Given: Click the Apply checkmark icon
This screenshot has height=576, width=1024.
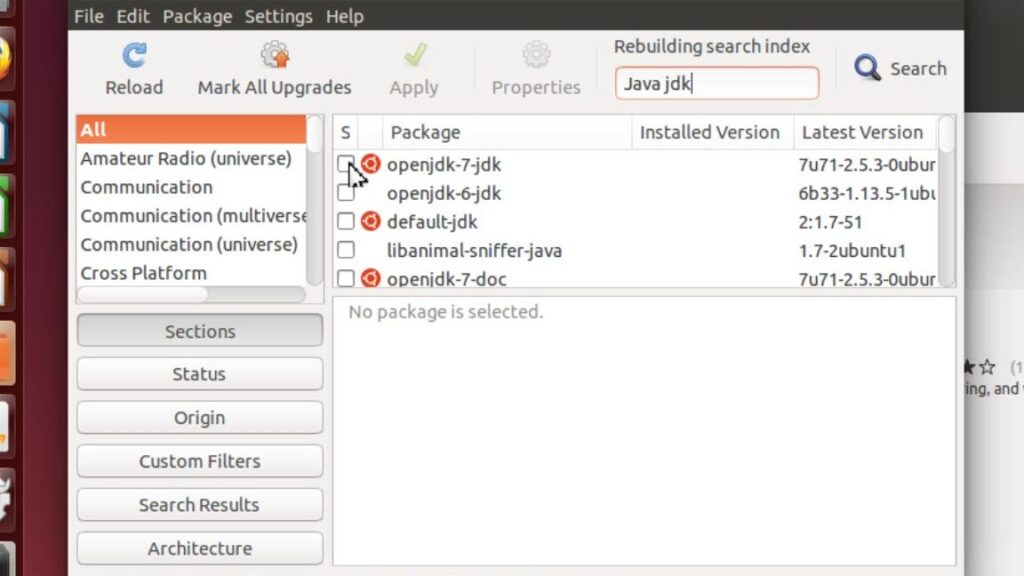Looking at the screenshot, I should pyautogui.click(x=415, y=55).
